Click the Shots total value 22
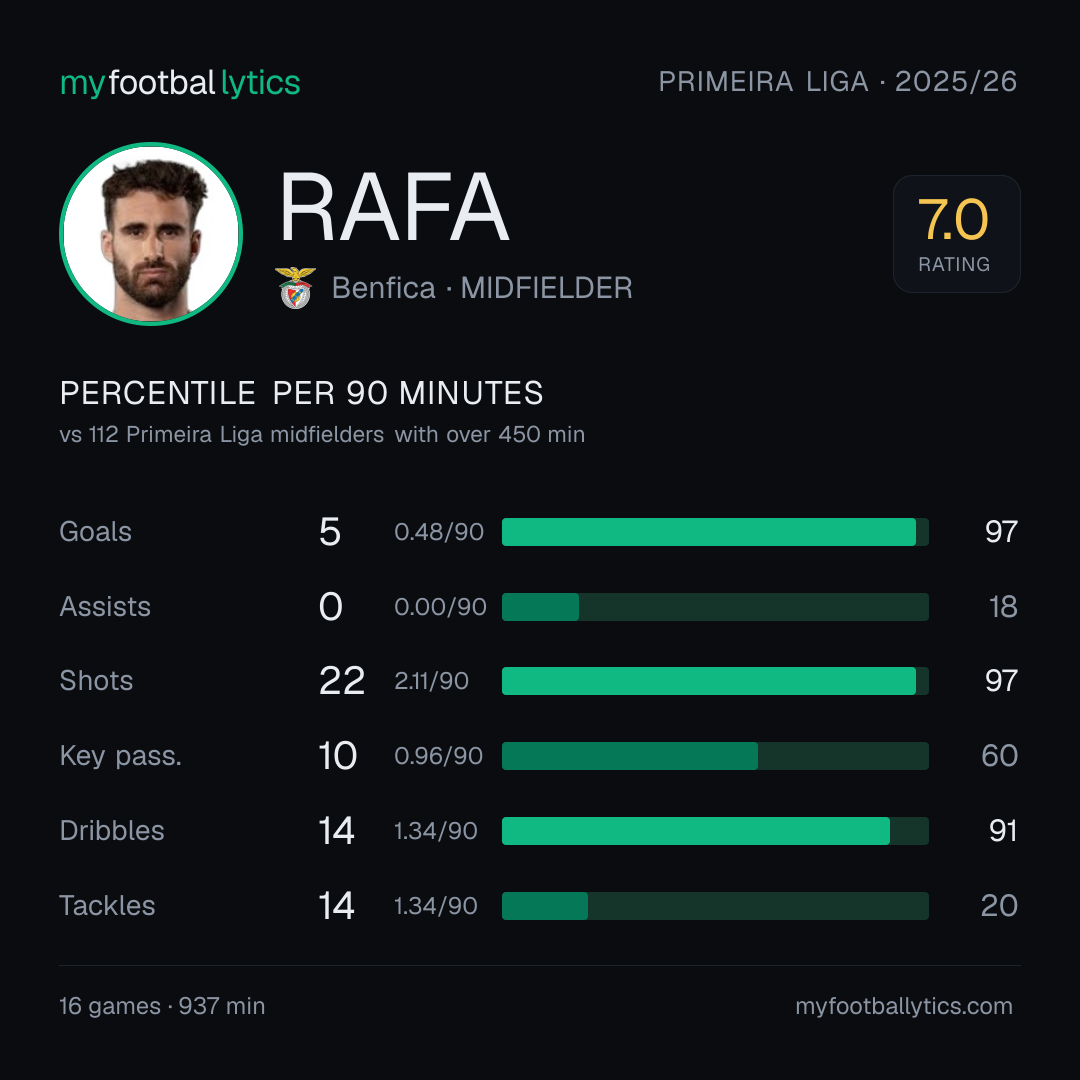Viewport: 1080px width, 1080px height. coord(342,681)
